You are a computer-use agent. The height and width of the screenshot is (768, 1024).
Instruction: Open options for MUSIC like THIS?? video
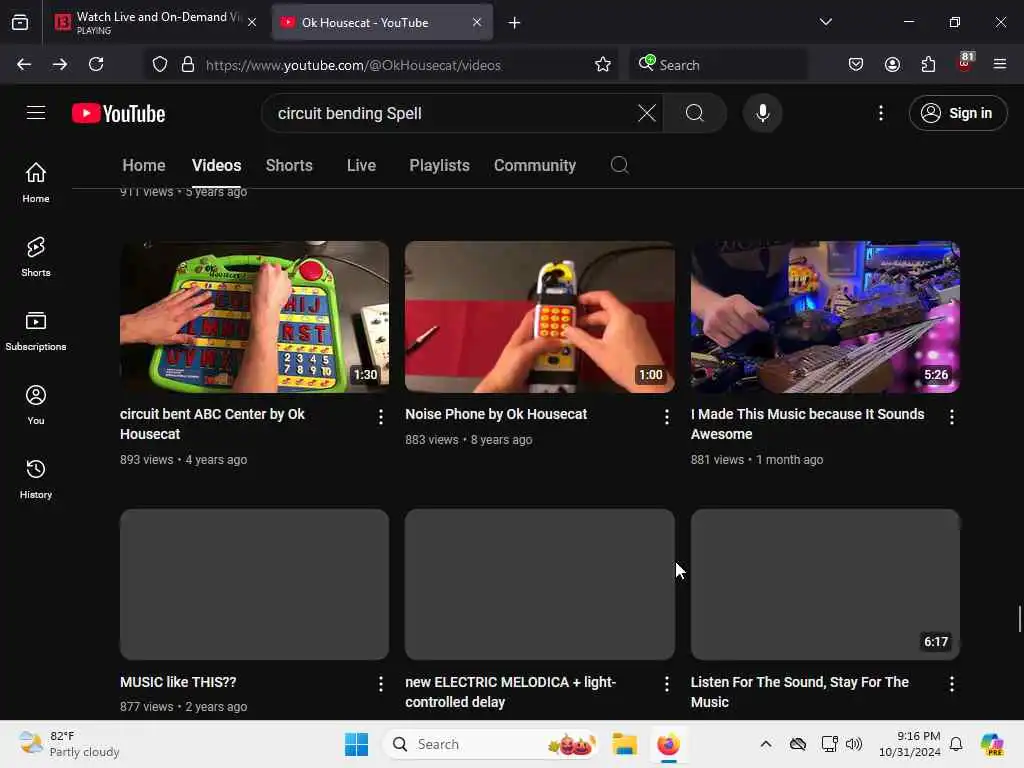pyautogui.click(x=381, y=684)
